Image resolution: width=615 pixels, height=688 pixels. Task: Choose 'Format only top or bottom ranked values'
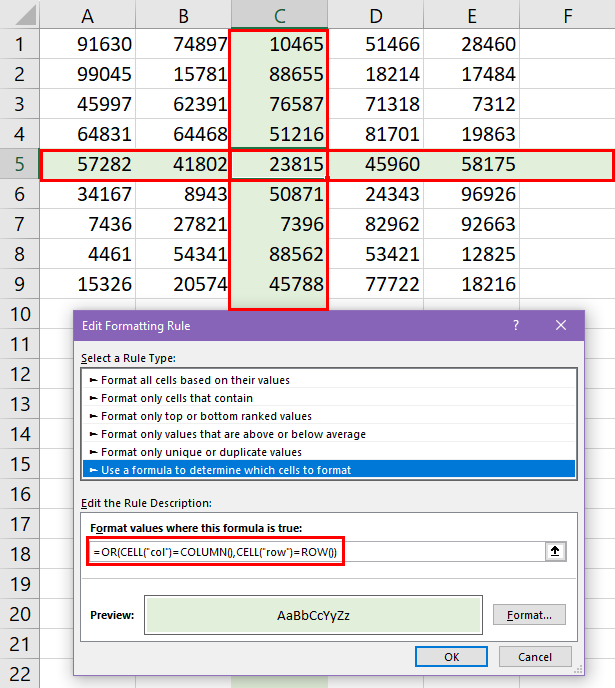[x=329, y=416]
